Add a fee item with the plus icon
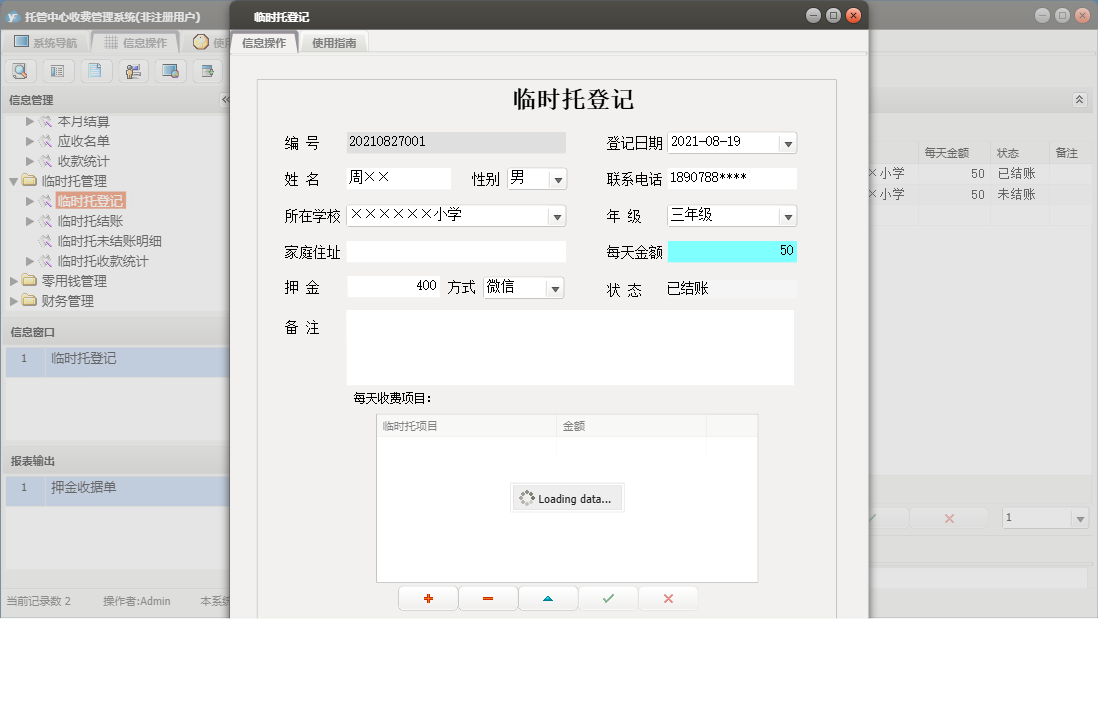 (x=427, y=598)
